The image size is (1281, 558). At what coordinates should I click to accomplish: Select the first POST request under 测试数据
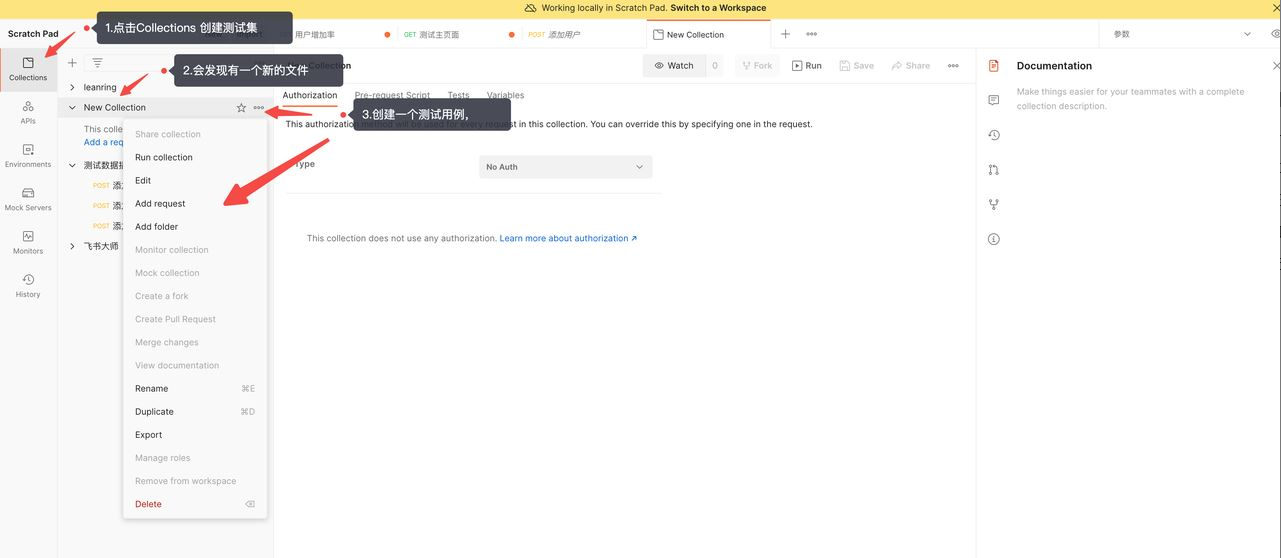point(107,185)
